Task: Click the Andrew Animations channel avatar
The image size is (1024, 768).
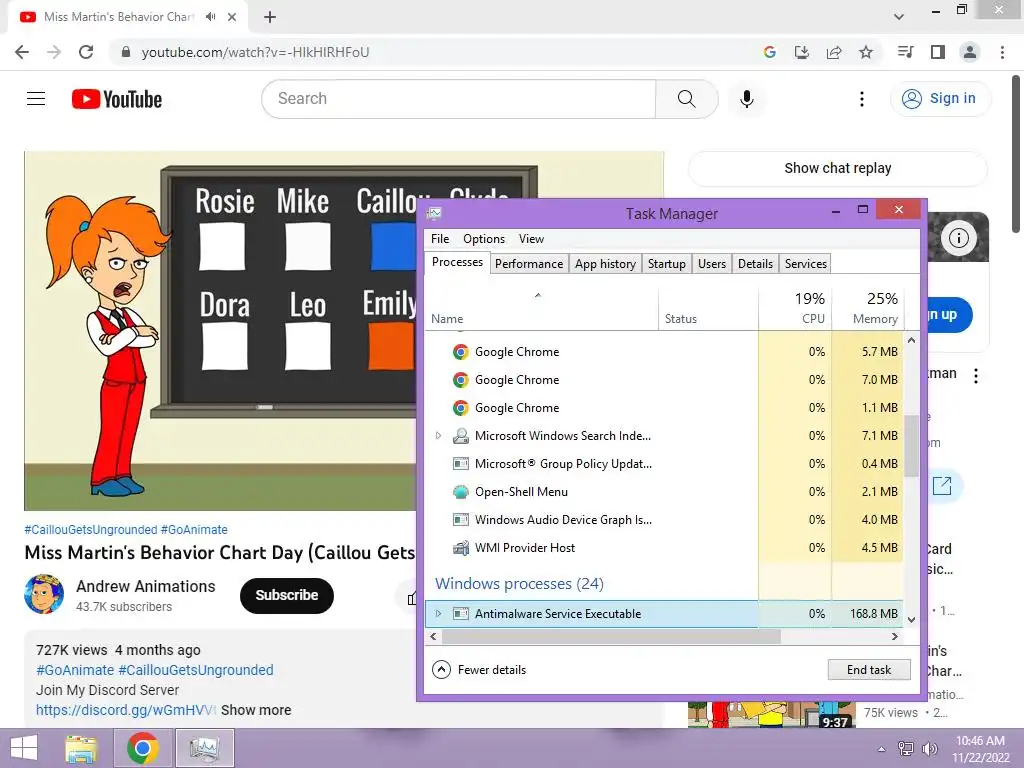Action: tap(44, 594)
